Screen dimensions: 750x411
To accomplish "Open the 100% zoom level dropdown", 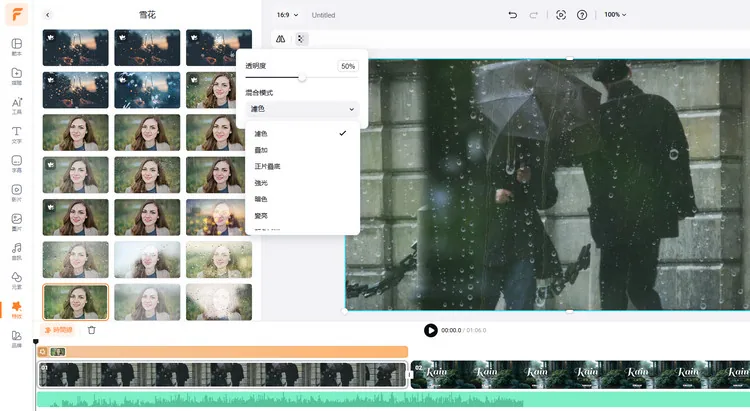I will 615,15.
